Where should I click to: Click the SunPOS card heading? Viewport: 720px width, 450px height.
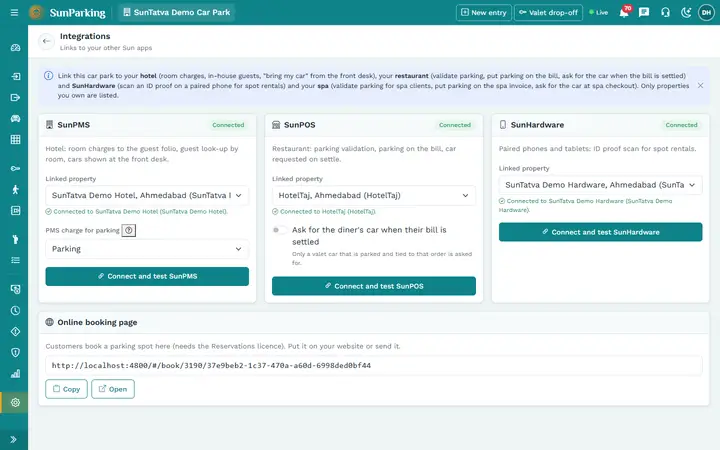(299, 125)
